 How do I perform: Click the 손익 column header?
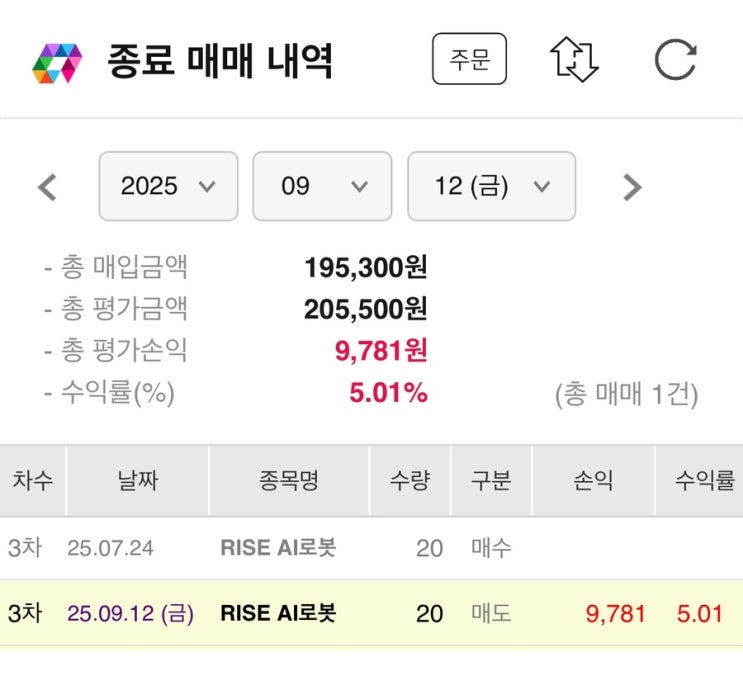[x=592, y=481]
